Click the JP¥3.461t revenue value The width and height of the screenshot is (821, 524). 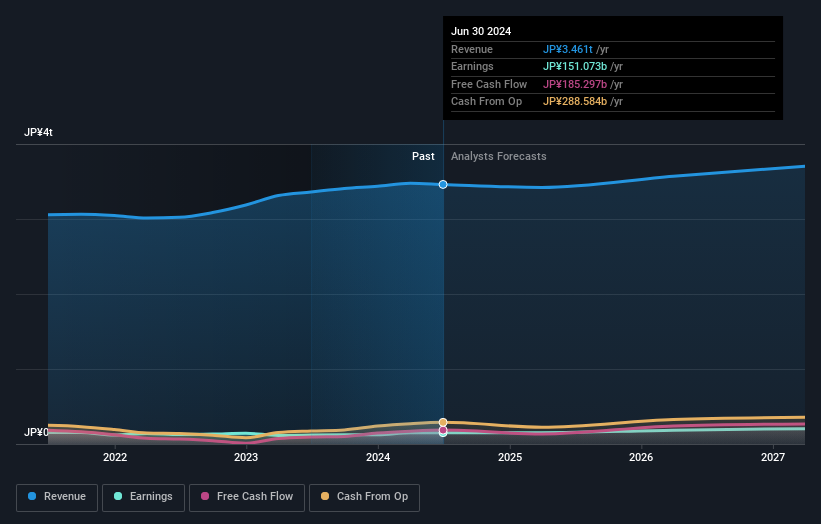coord(568,49)
